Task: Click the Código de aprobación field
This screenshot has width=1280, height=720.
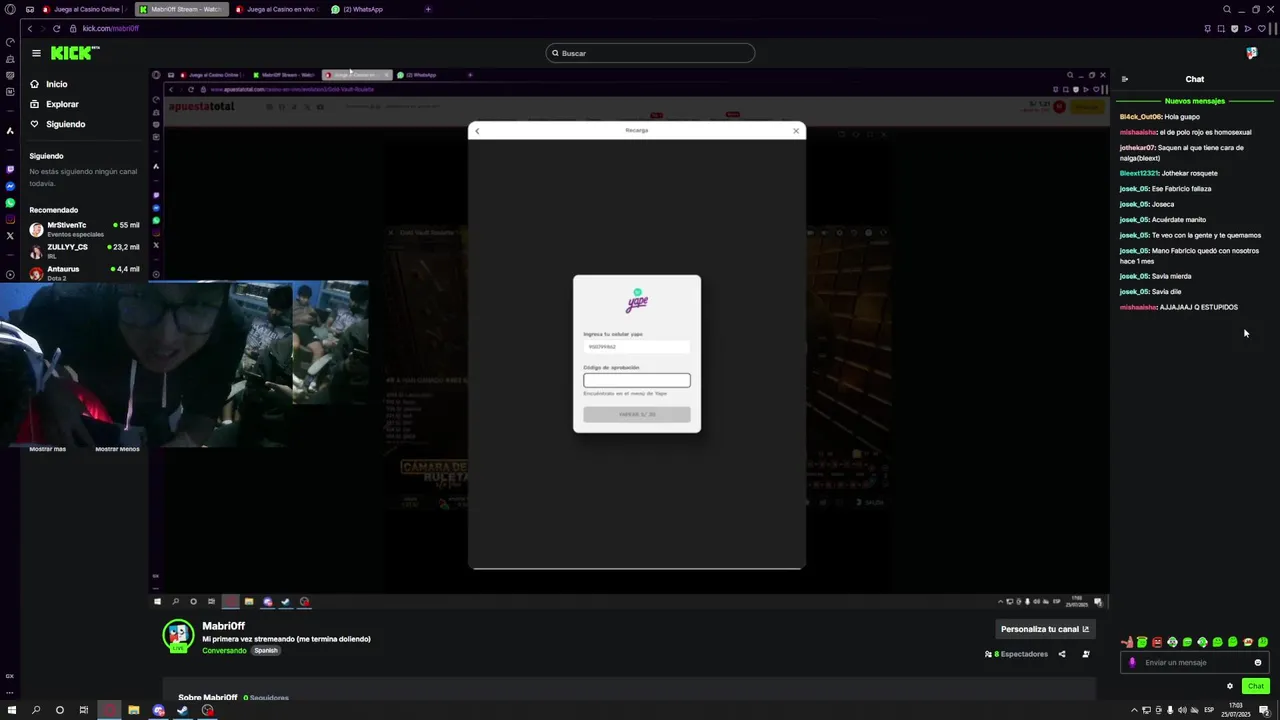Action: click(637, 380)
